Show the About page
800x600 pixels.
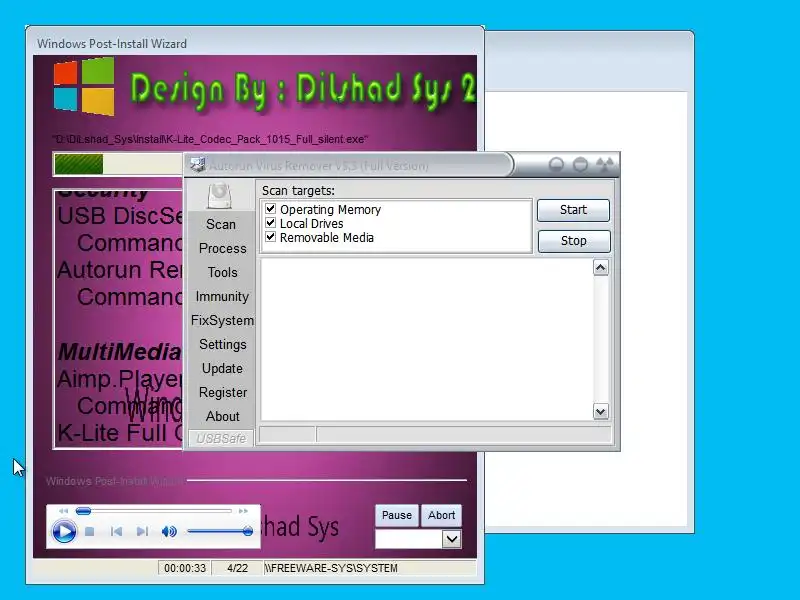click(x=222, y=416)
